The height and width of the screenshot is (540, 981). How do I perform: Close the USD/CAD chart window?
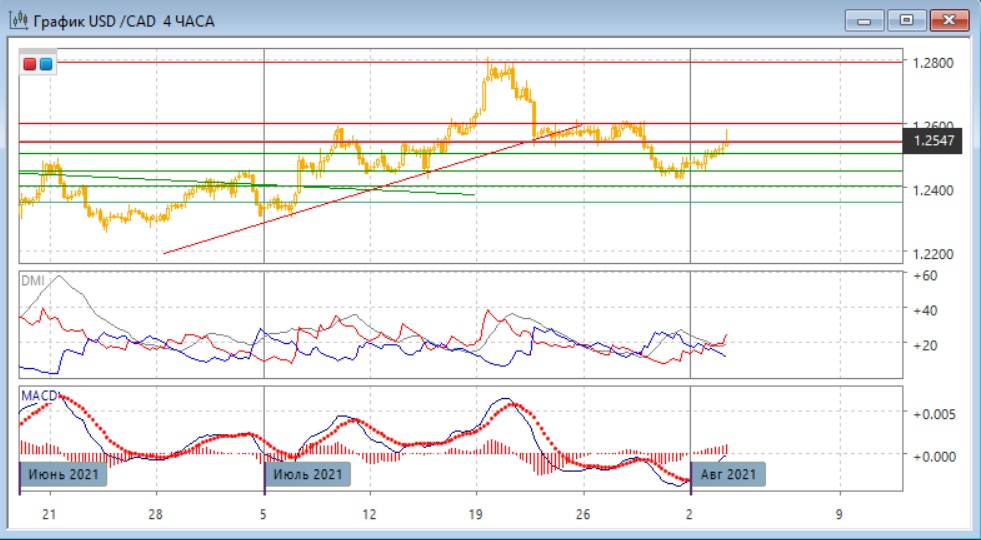950,20
